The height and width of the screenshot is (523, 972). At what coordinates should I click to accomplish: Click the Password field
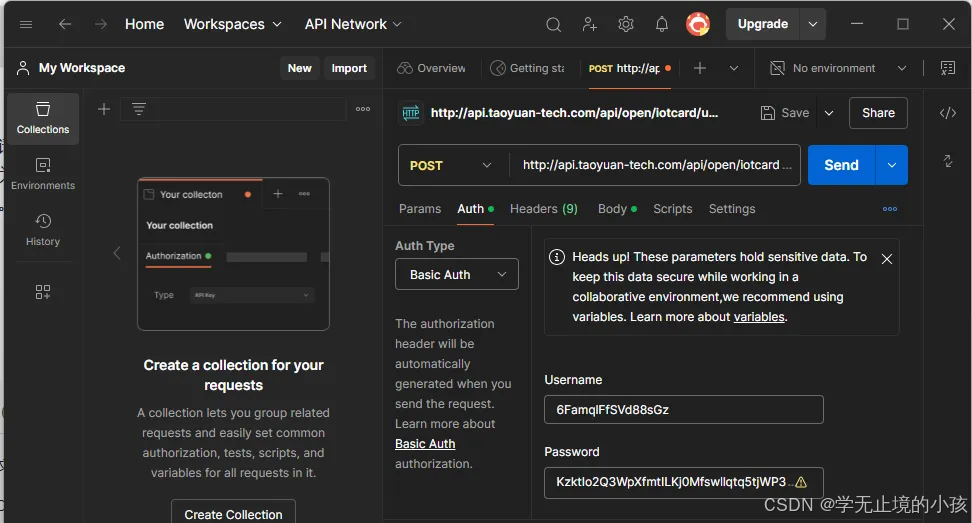point(684,482)
